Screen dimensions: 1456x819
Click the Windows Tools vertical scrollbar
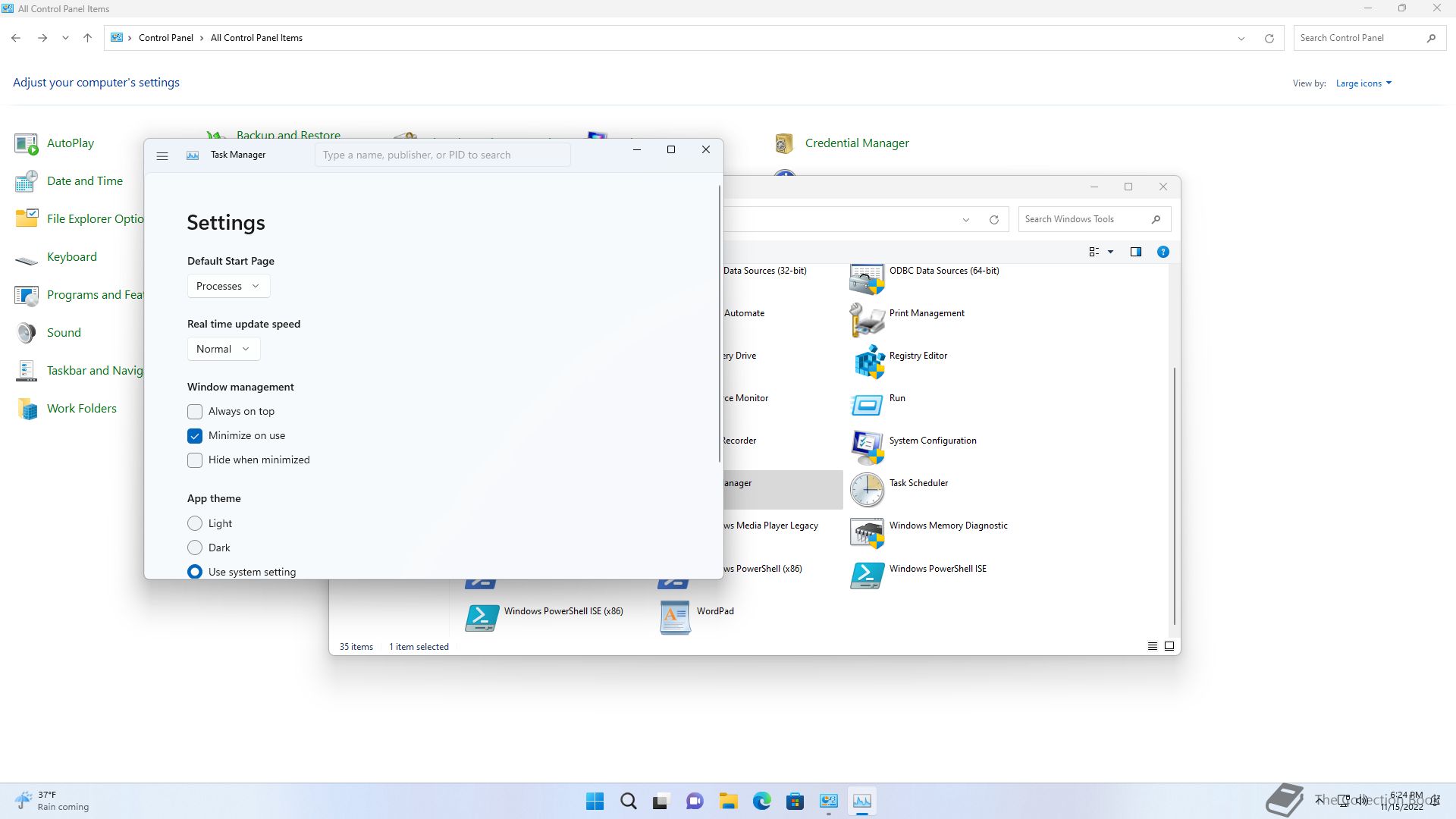[1174, 496]
